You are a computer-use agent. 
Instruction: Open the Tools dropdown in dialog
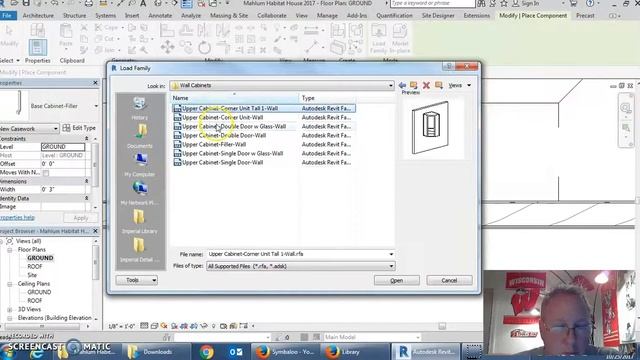click(x=136, y=280)
